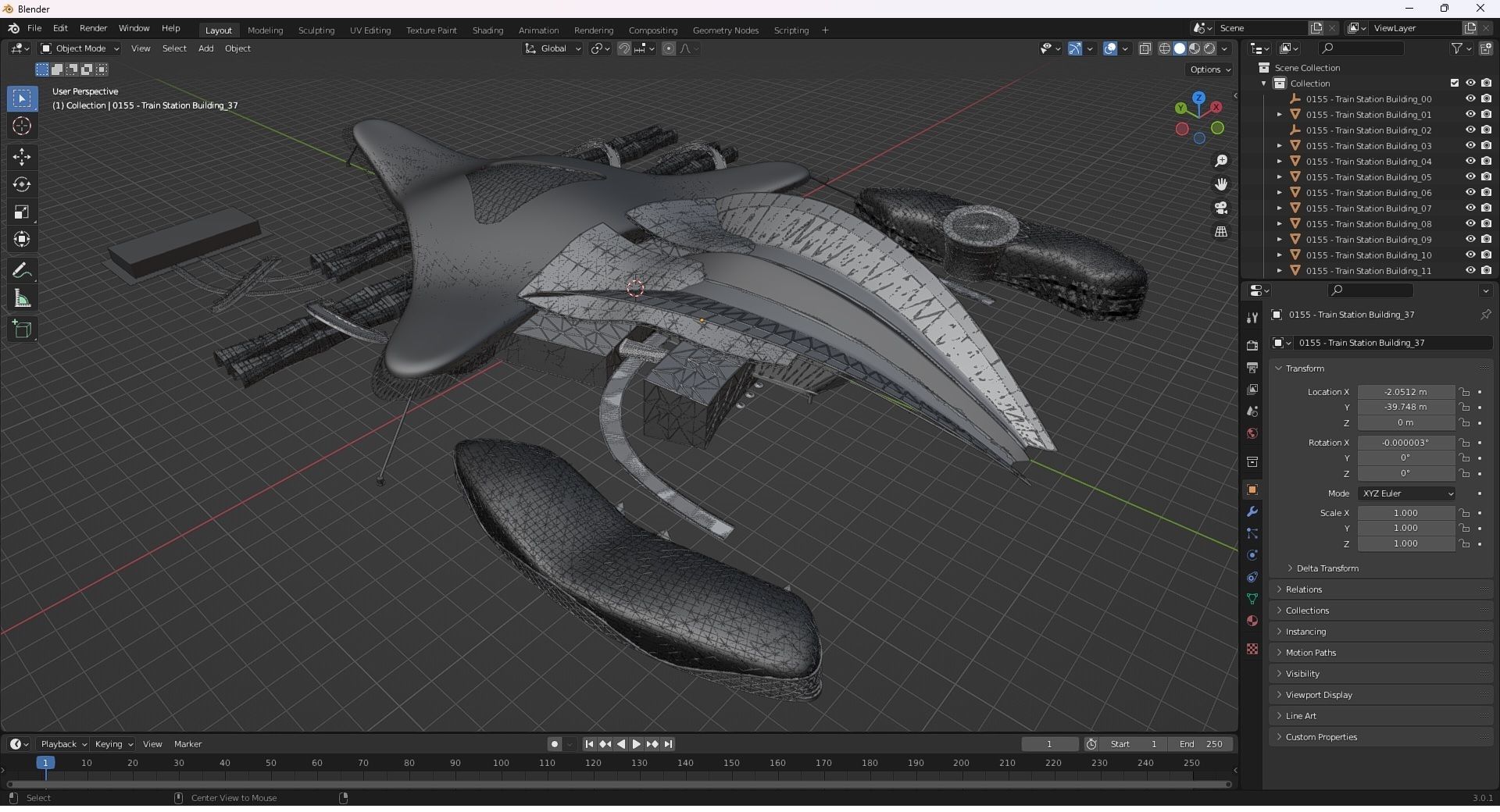
Task: Hide Train Station Building_05 in viewport
Action: [x=1470, y=177]
